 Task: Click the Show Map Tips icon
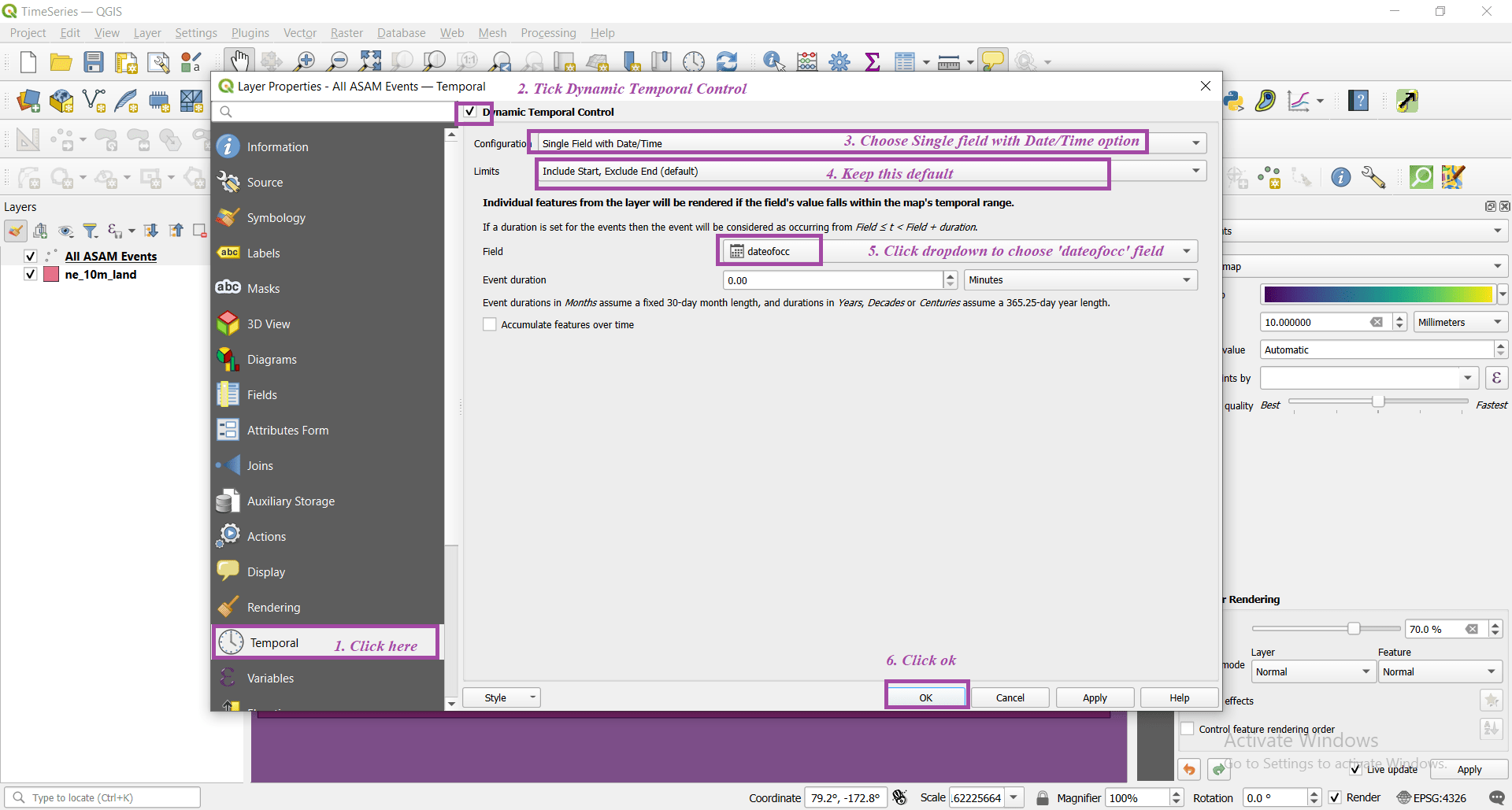click(993, 59)
